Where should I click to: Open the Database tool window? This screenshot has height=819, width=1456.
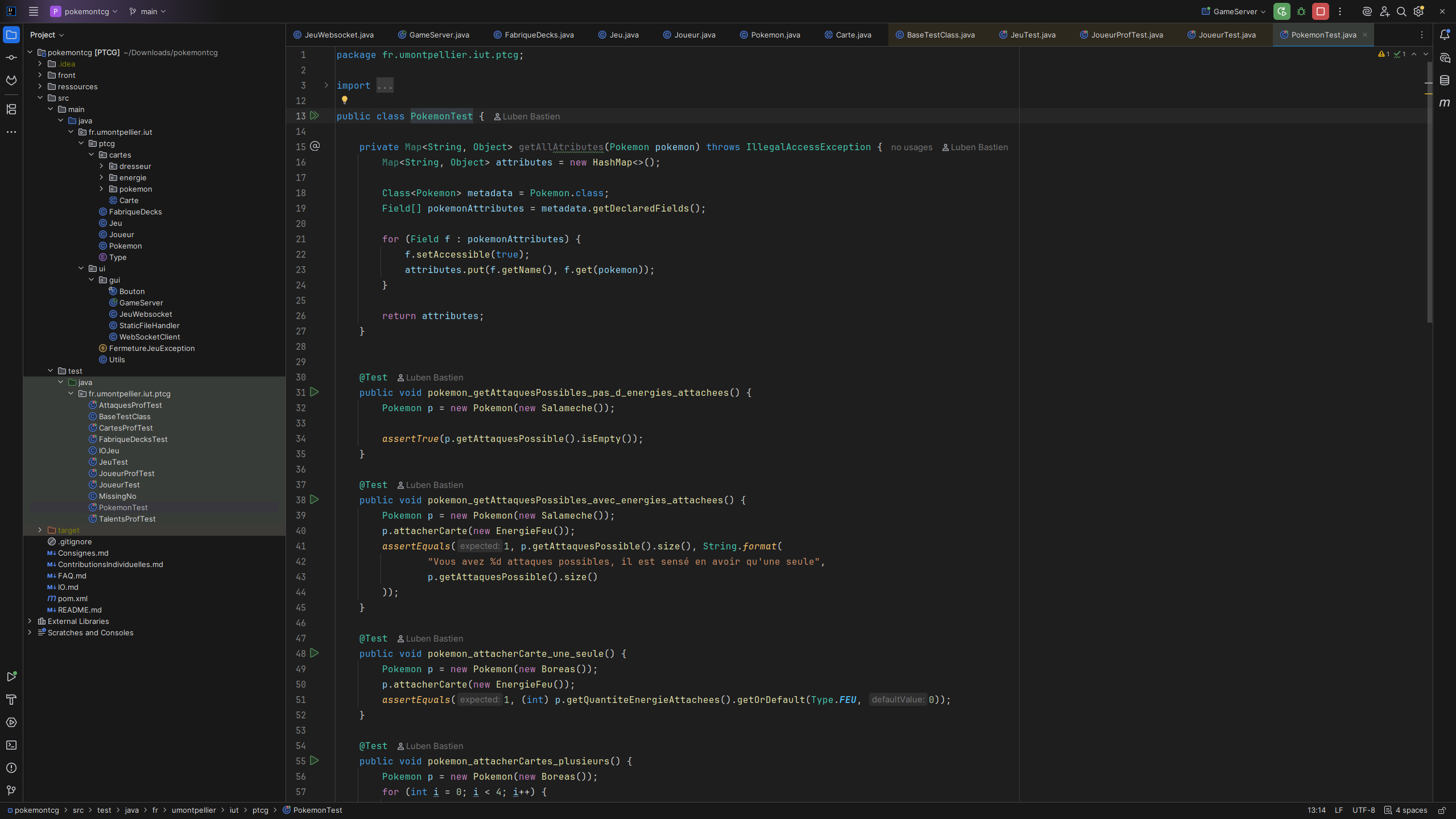point(1445,80)
